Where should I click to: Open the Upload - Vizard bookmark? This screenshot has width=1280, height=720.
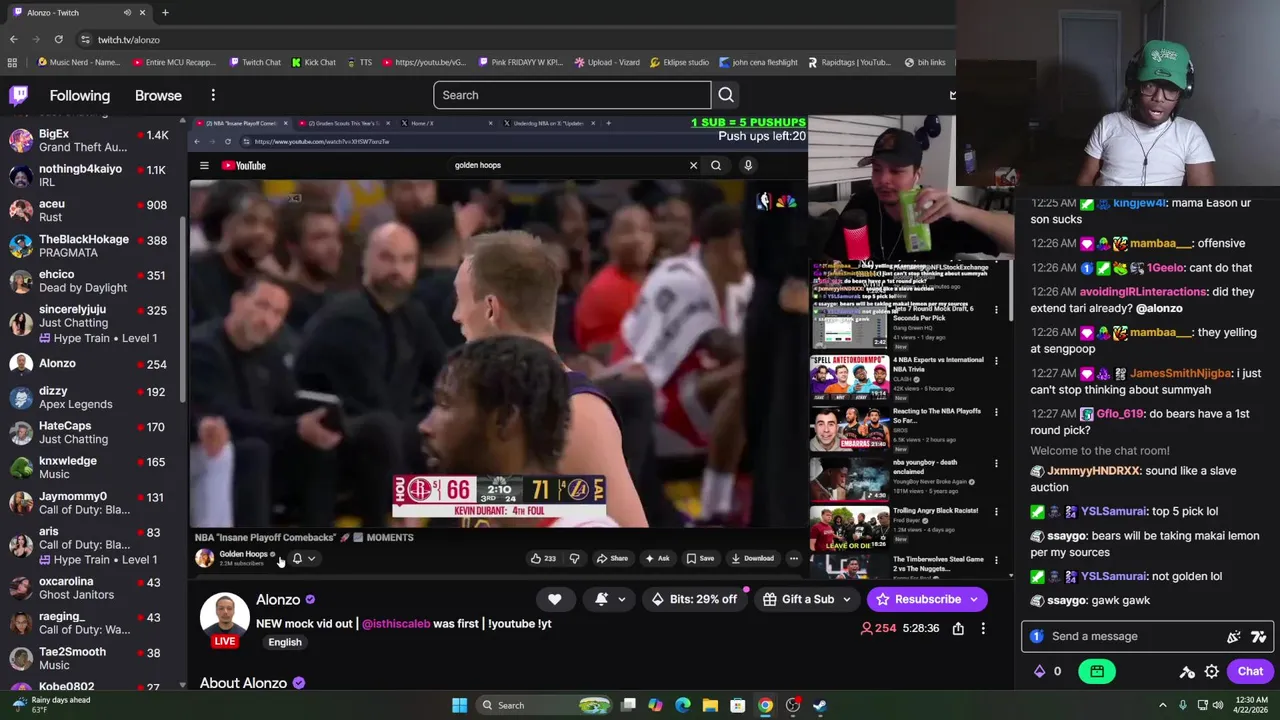pos(607,62)
